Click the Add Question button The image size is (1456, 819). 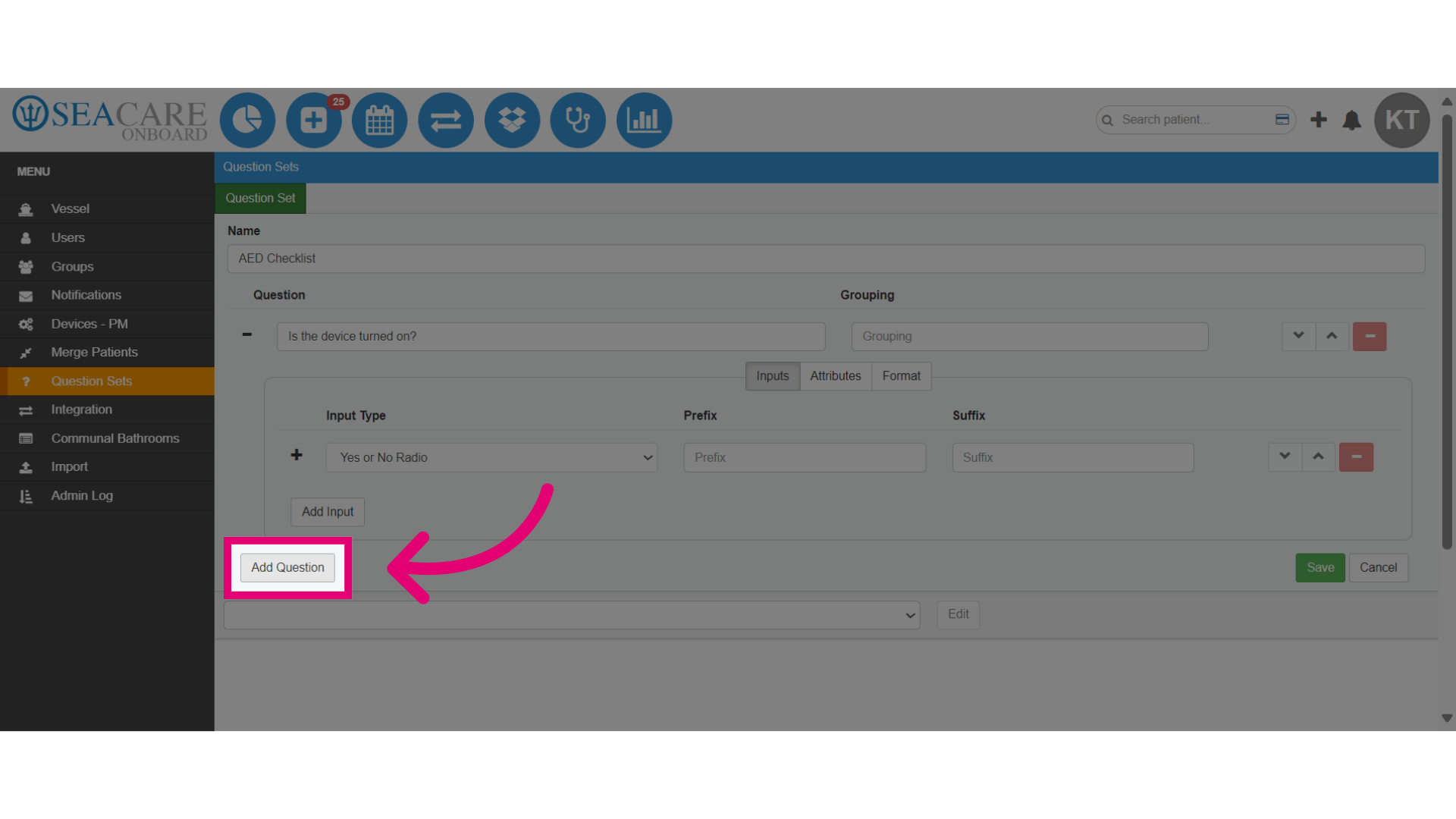(x=287, y=567)
